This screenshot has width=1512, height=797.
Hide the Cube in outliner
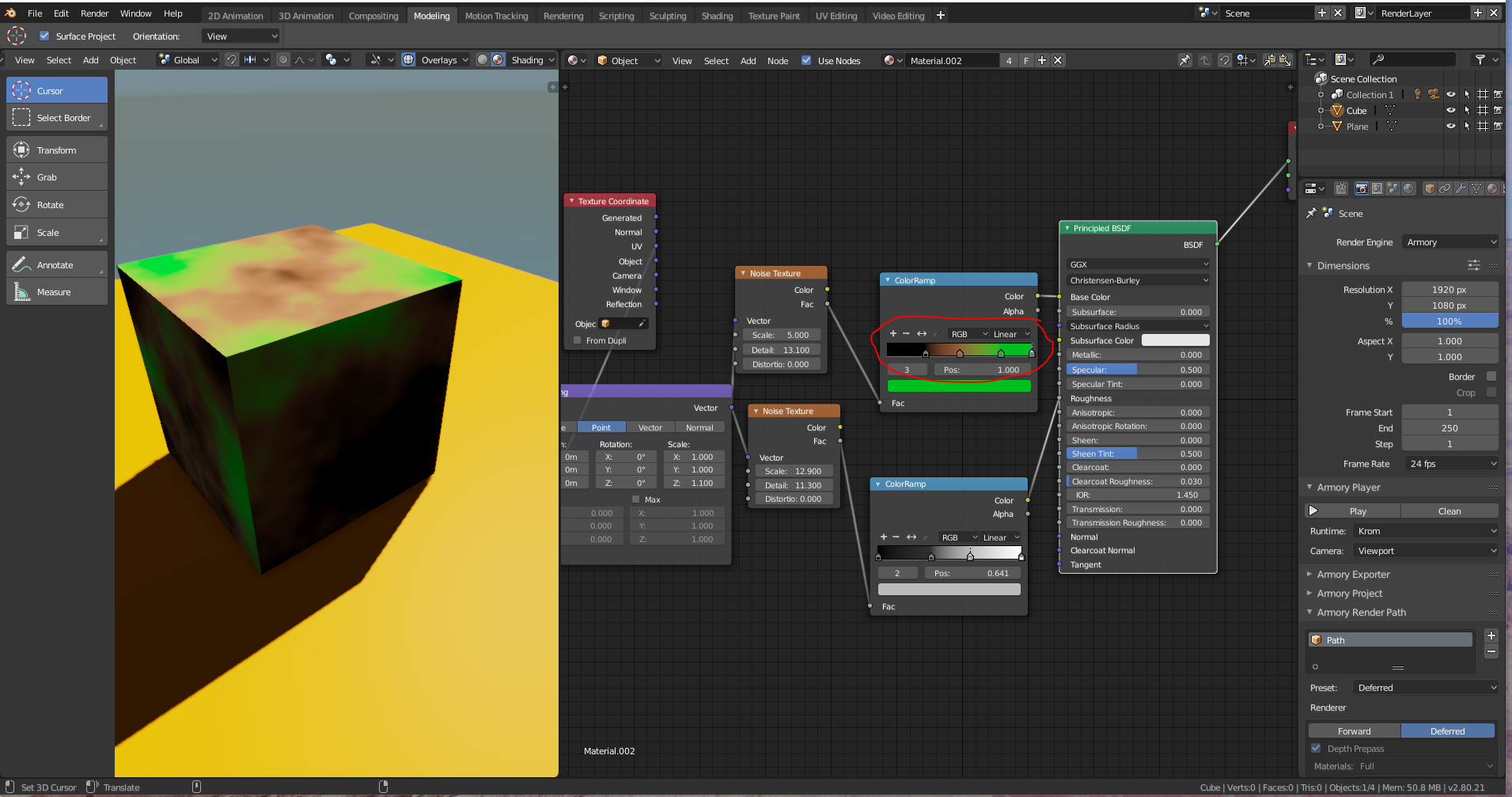point(1451,110)
